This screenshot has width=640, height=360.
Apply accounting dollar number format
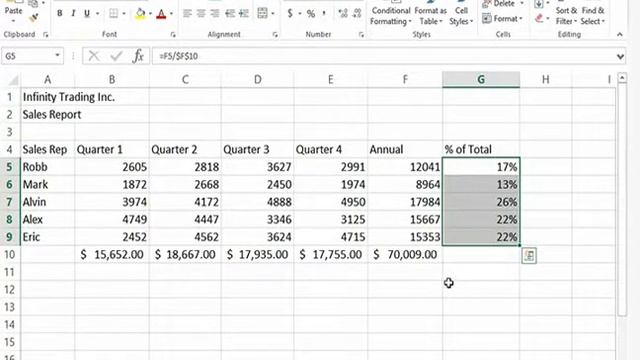point(290,13)
